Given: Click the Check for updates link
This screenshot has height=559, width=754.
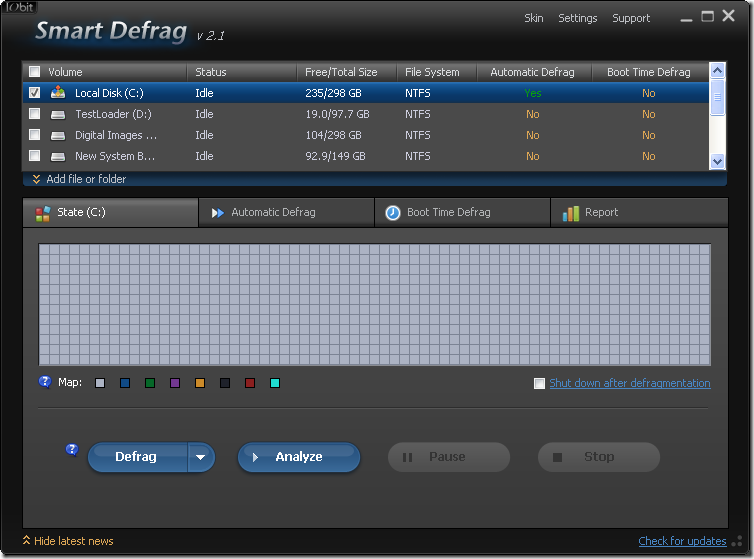Looking at the screenshot, I should (682, 541).
